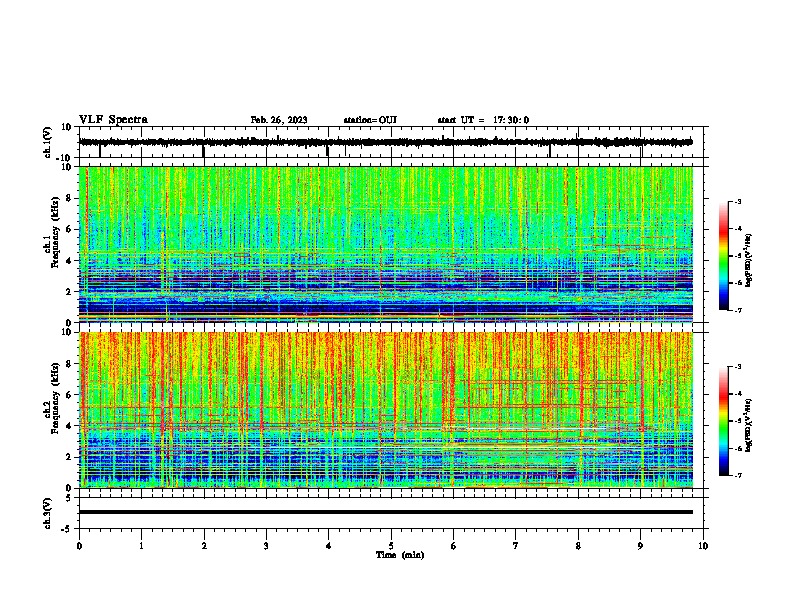Click the "Feb. 26, 2023" date label
The image size is (792, 612).
[279, 120]
